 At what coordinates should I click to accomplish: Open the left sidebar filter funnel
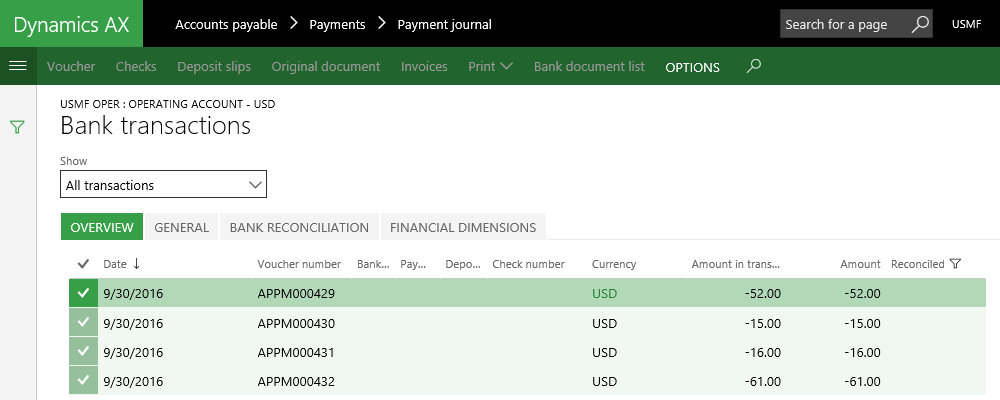17,127
